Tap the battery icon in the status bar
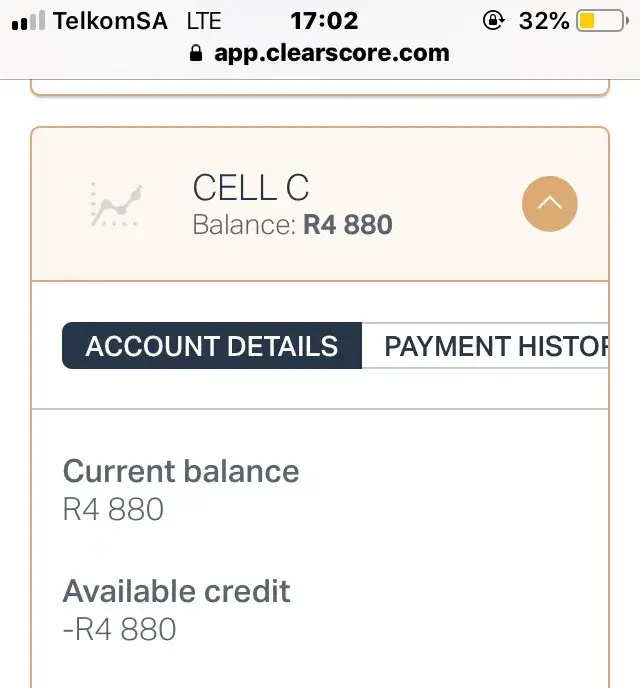Viewport: 640px width, 688px height. pos(601,20)
